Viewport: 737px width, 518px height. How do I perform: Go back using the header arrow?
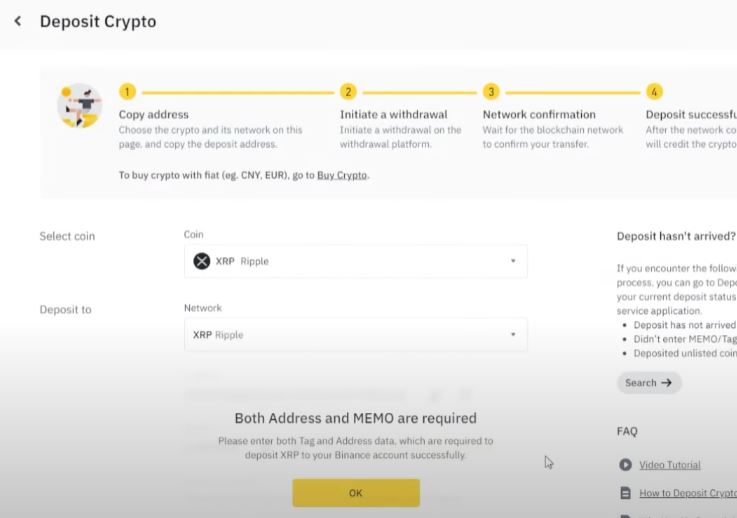pyautogui.click(x=18, y=21)
